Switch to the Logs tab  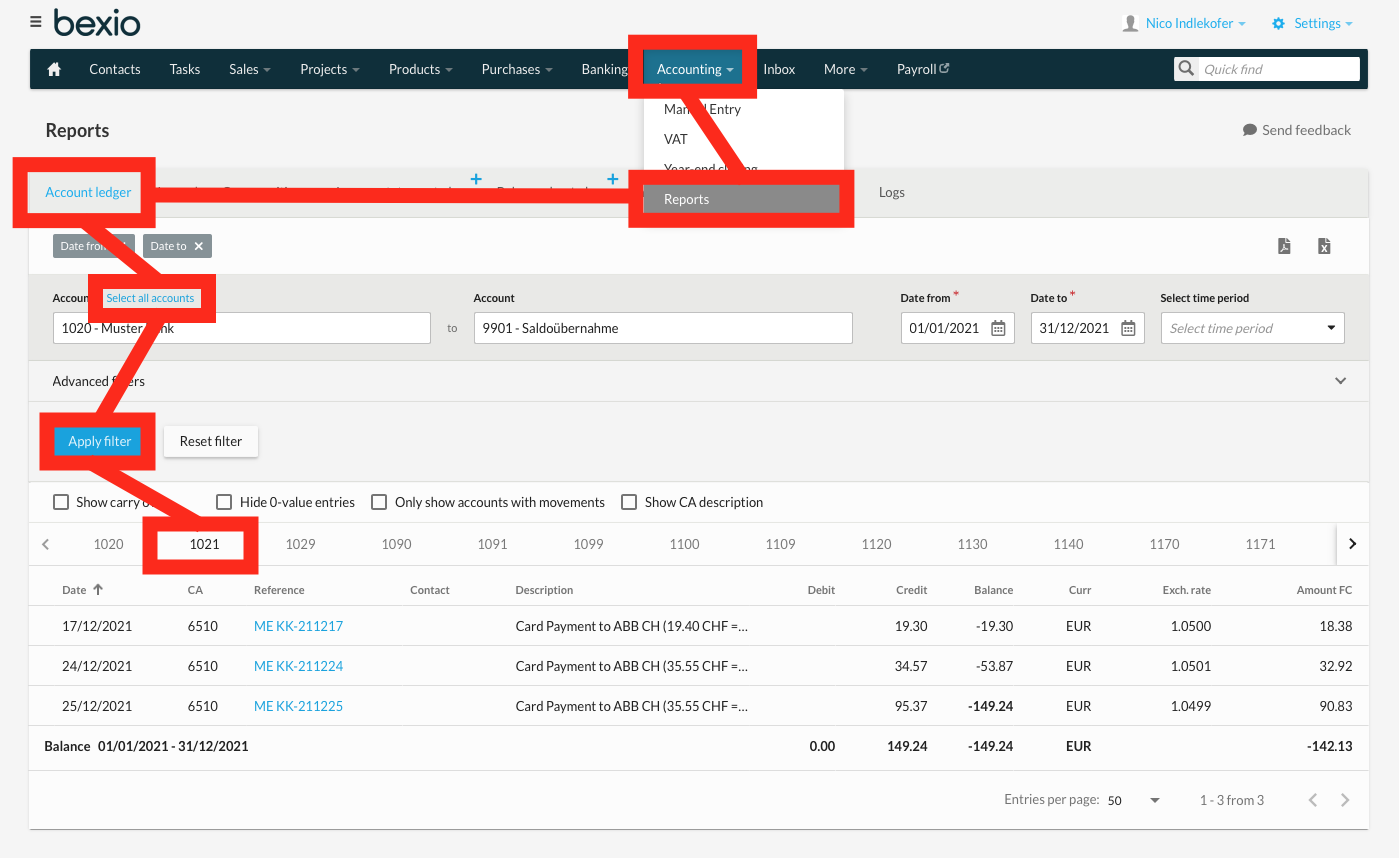pyautogui.click(x=891, y=192)
